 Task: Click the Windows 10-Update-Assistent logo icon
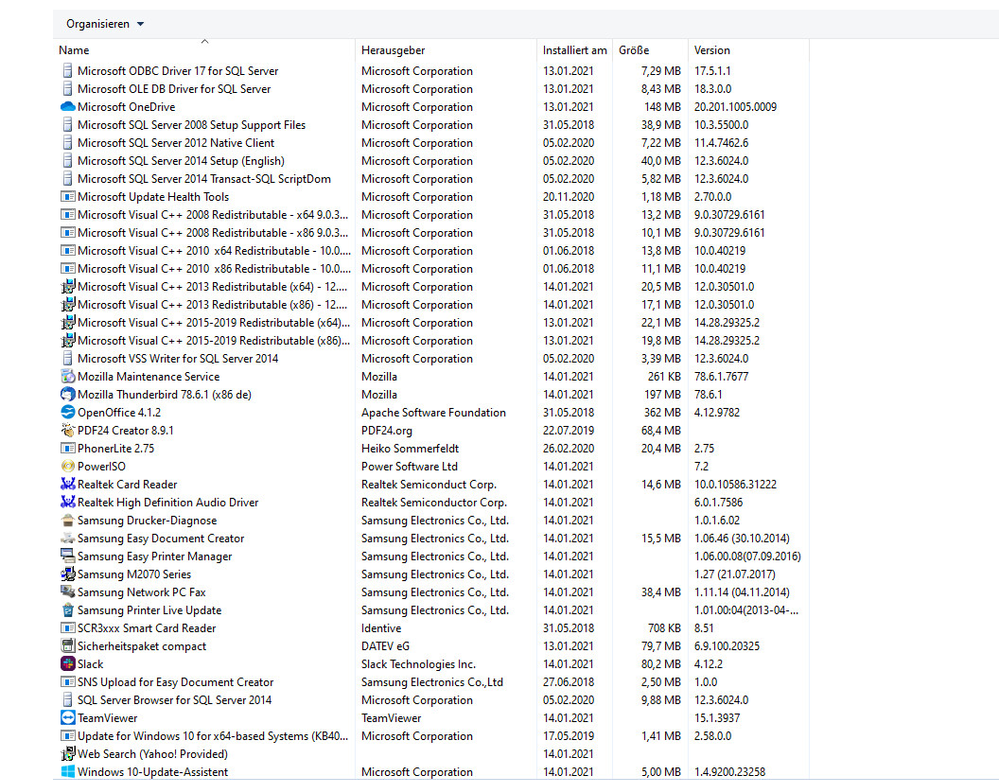tap(68, 772)
